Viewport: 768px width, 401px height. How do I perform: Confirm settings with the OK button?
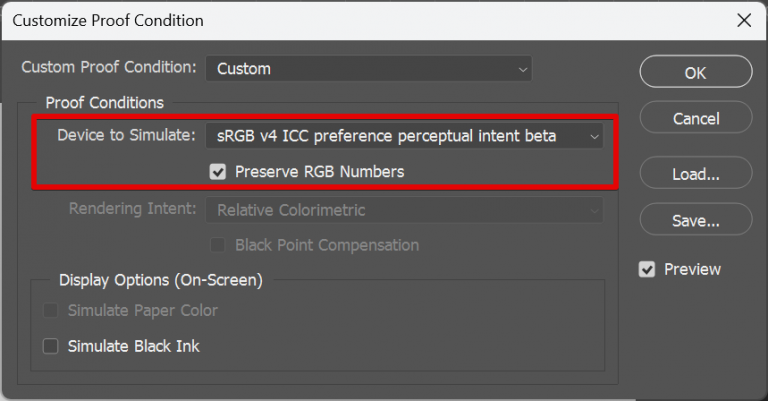[x=695, y=72]
